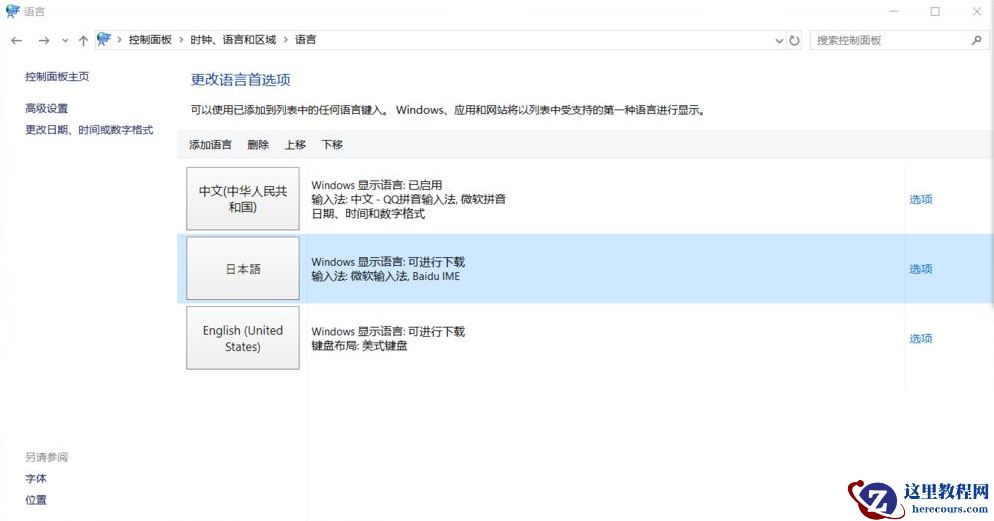Go up one level arrow
Viewport: 994px width, 521px height.
(x=83, y=41)
